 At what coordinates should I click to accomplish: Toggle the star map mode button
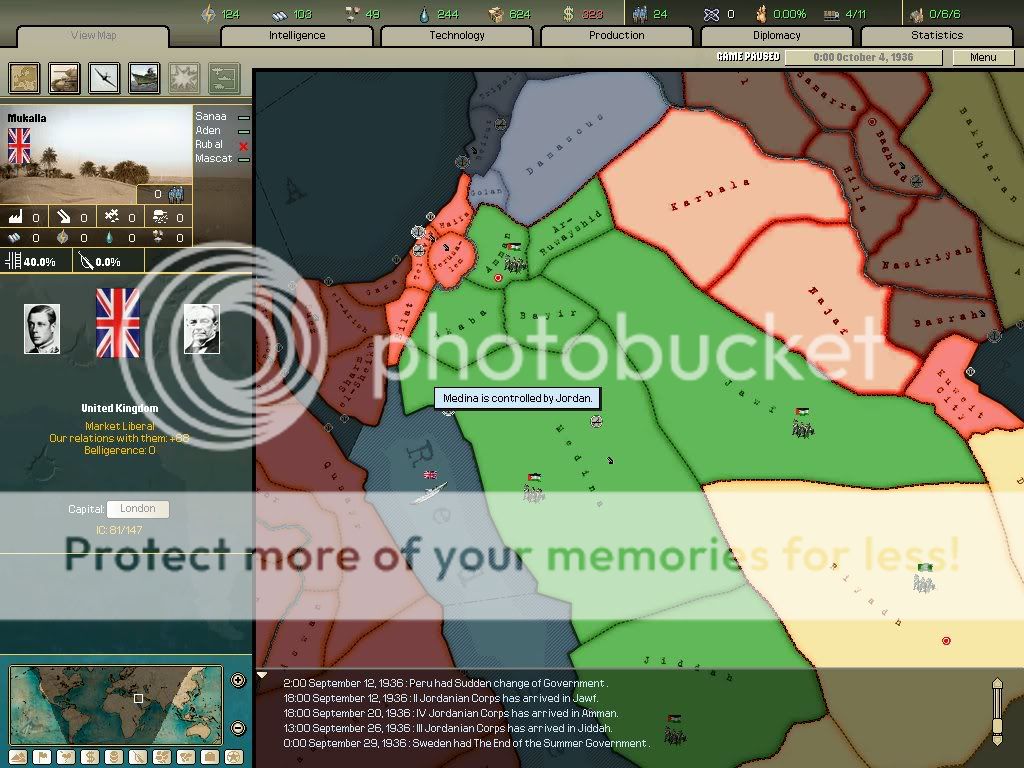point(234,756)
